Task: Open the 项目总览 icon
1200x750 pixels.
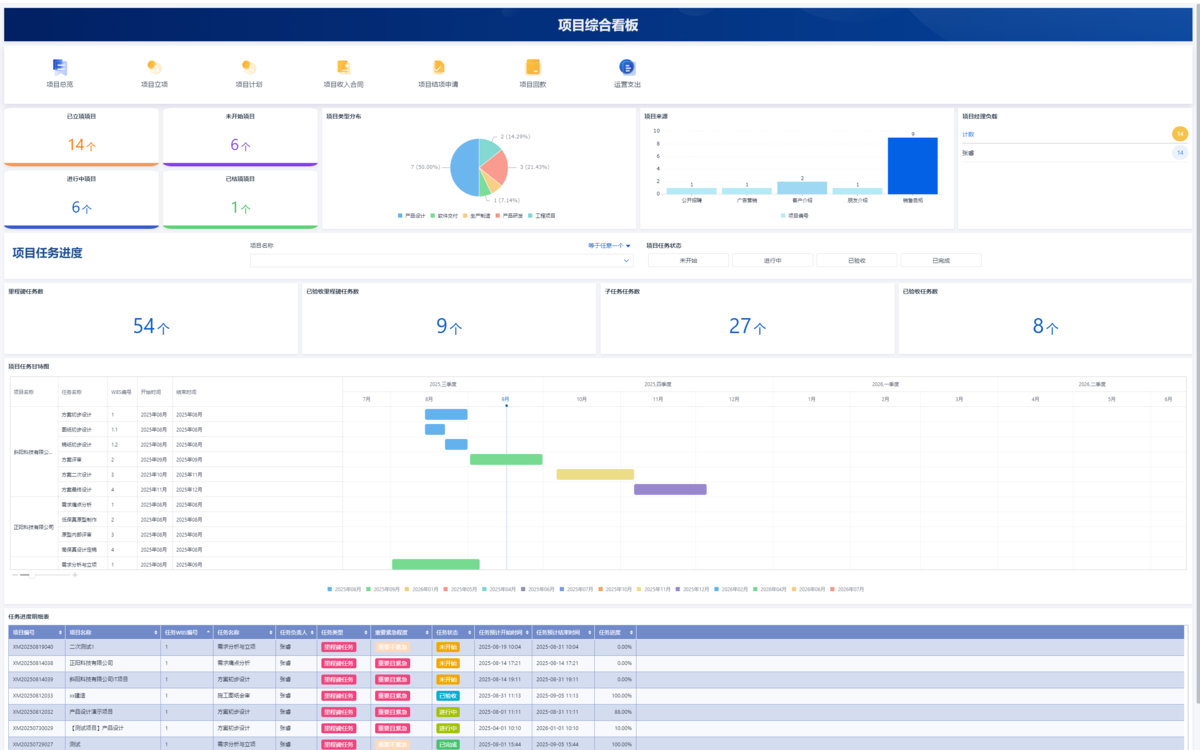Action: (x=60, y=67)
